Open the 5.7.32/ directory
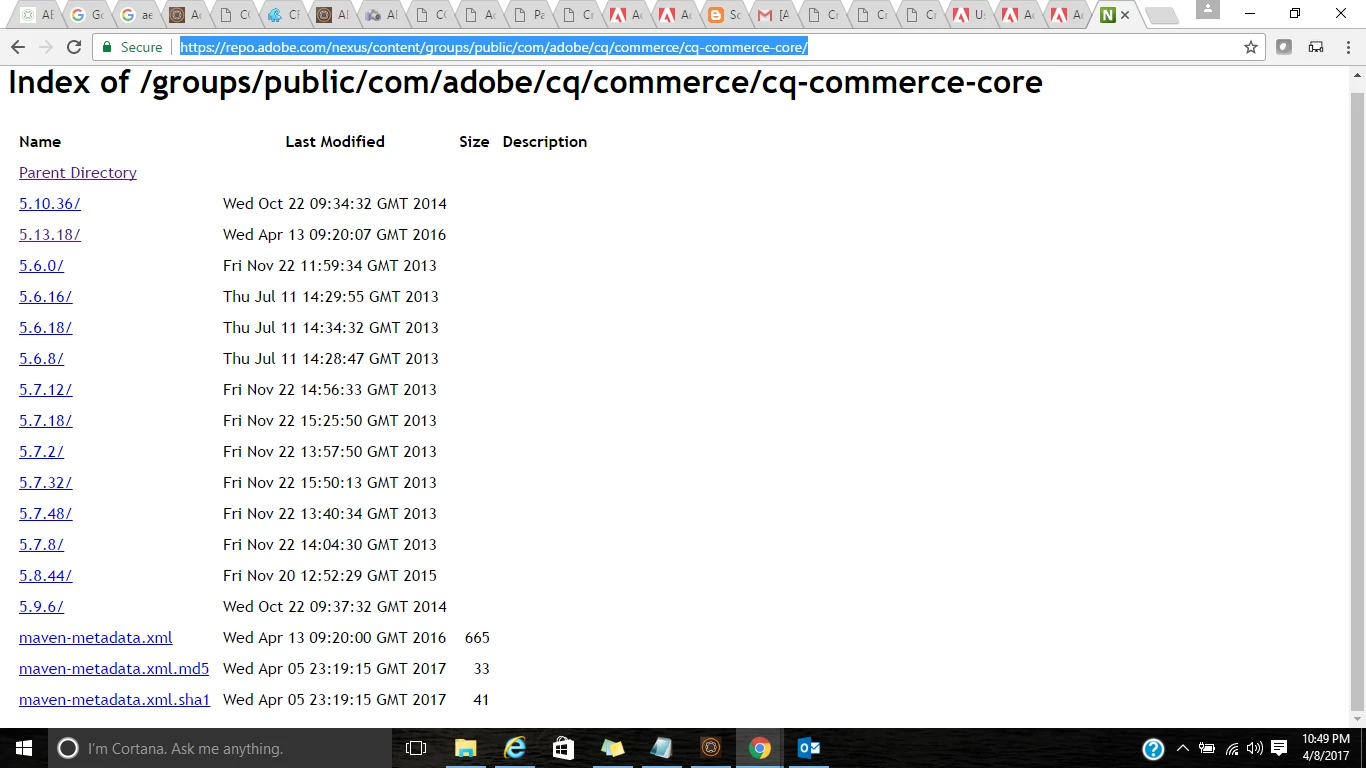 coord(46,483)
